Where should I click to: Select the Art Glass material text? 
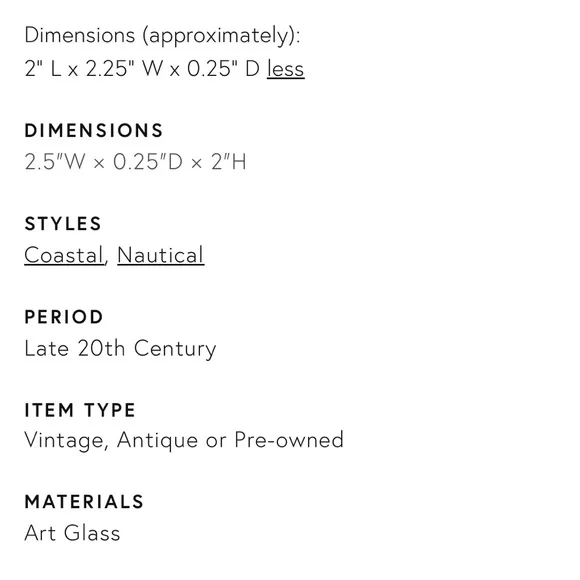click(72, 533)
